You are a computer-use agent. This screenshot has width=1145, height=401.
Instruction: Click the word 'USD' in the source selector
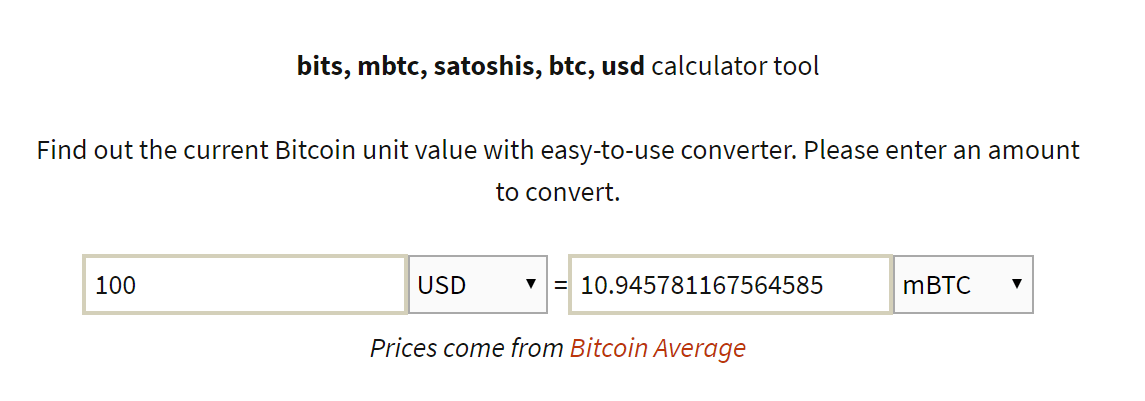(442, 285)
